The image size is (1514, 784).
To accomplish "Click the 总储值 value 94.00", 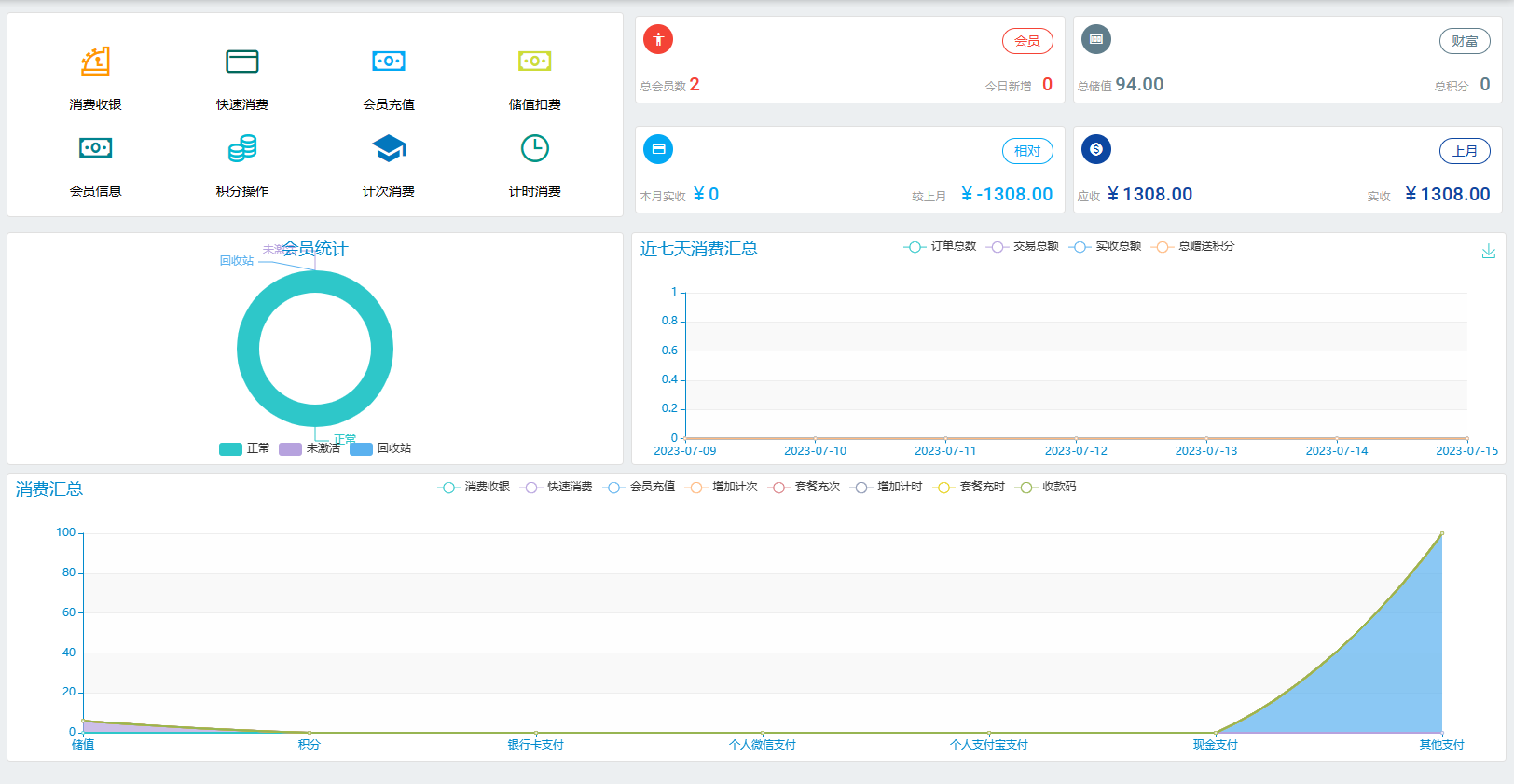I will [x=1139, y=85].
